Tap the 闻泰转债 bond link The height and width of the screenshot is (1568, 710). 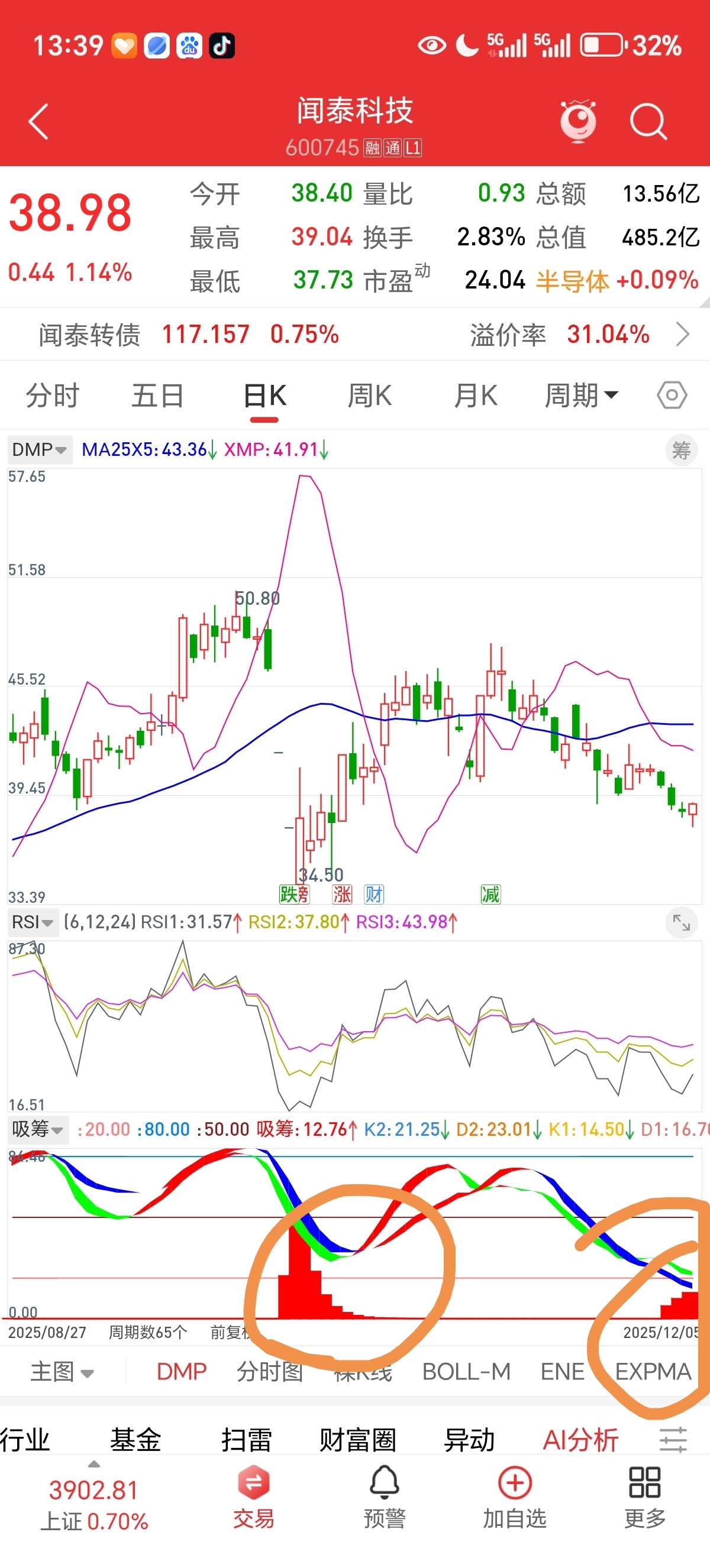tap(89, 335)
